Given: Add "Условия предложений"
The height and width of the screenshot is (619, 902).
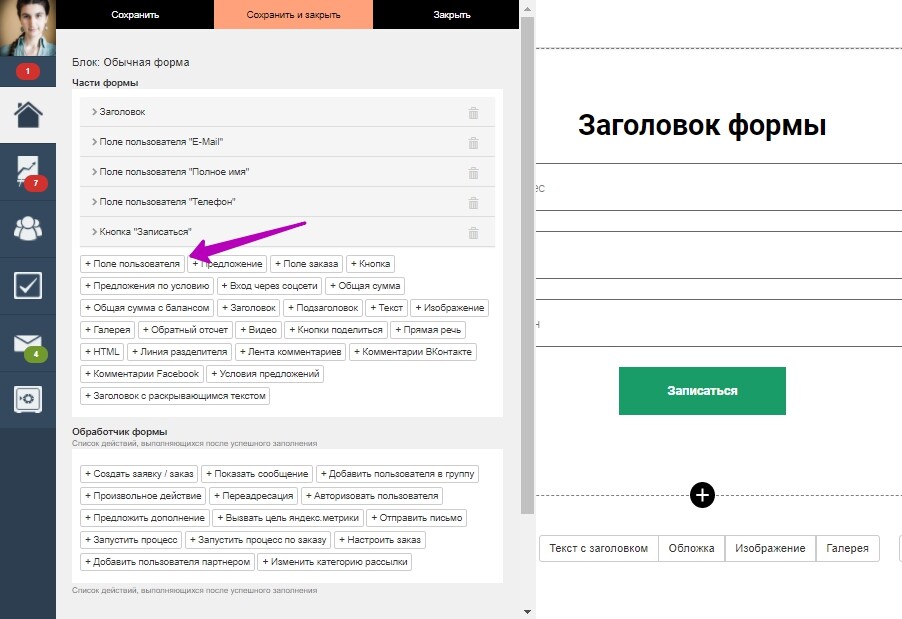Looking at the screenshot, I should pos(265,374).
